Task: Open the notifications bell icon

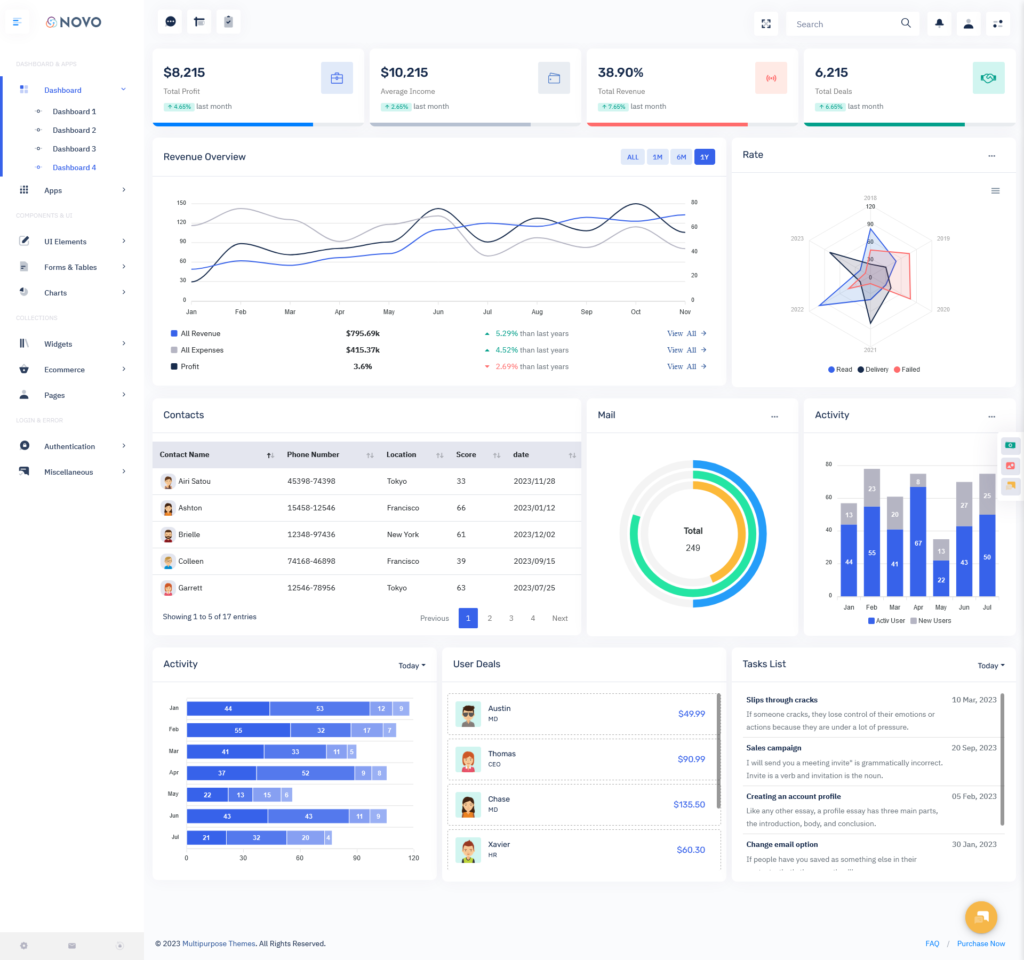Action: (x=939, y=22)
